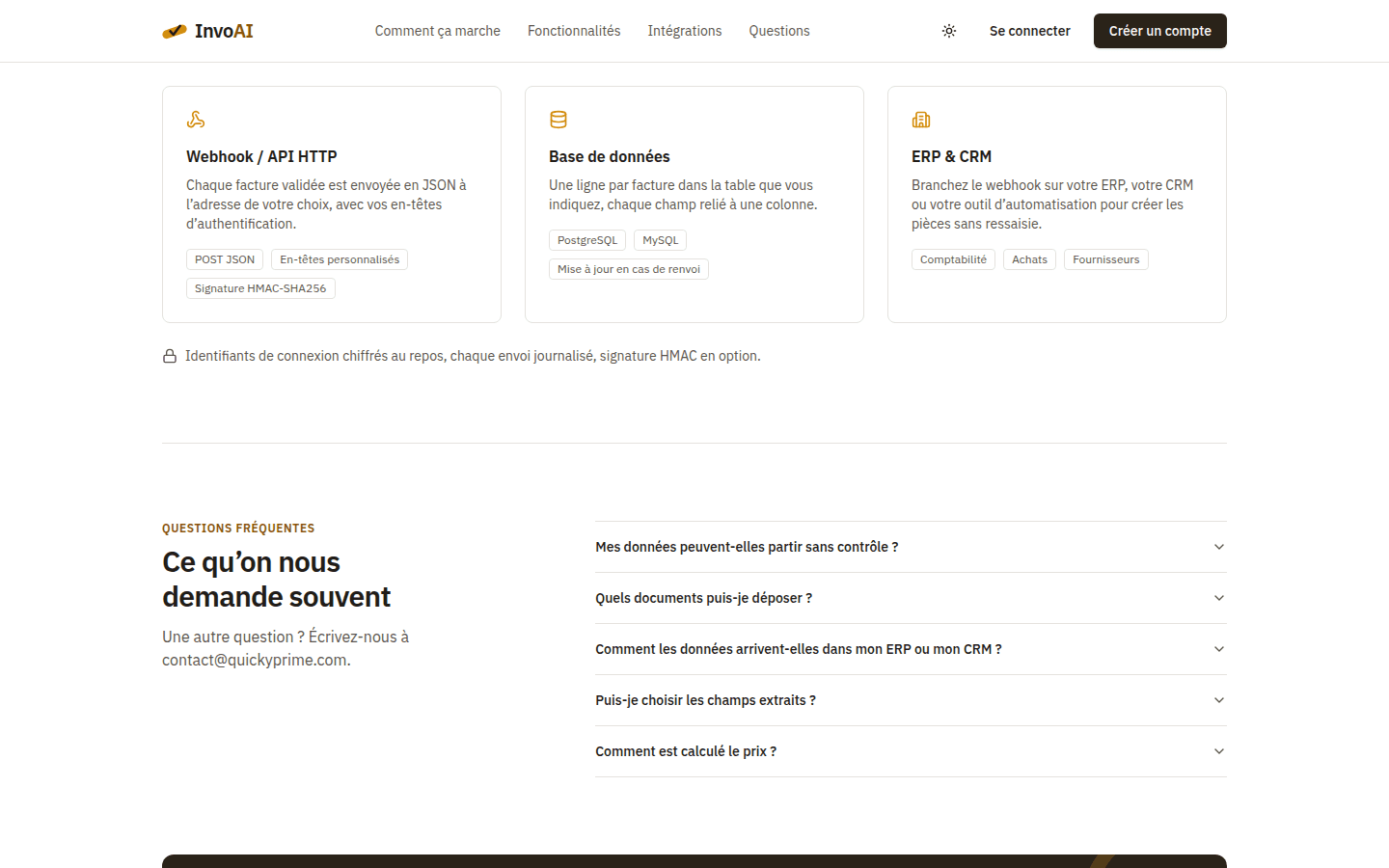Click the Webhook / API HTTP heading
The image size is (1389, 868).
click(x=261, y=156)
